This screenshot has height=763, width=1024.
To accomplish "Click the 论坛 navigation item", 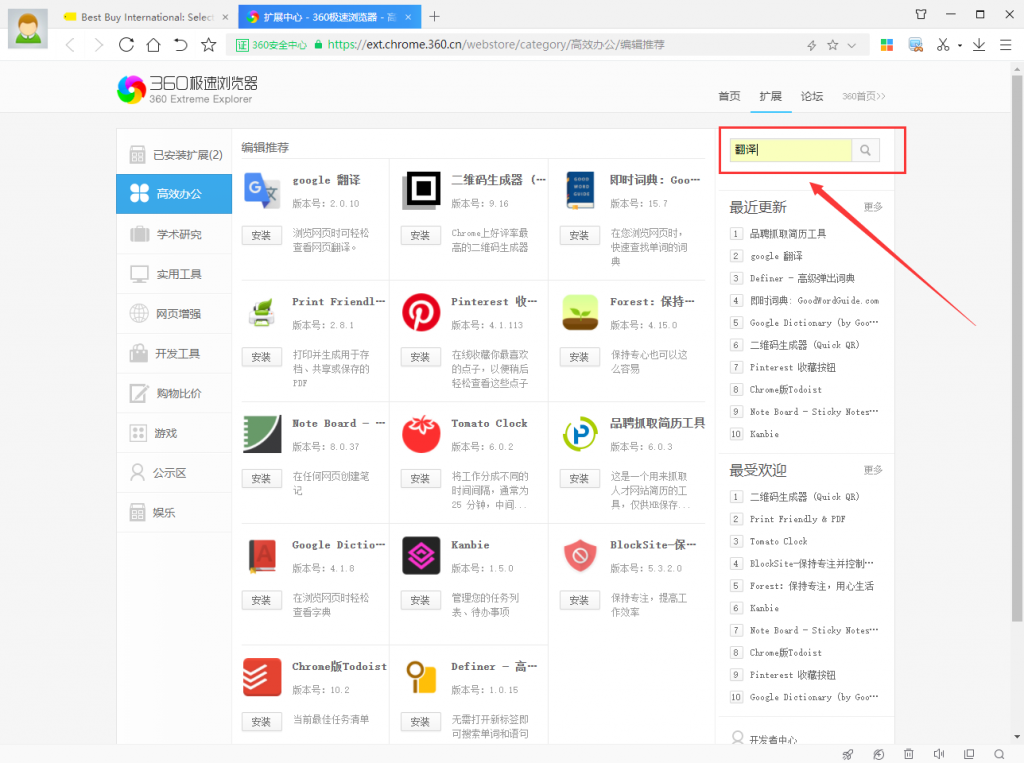I will coord(812,96).
